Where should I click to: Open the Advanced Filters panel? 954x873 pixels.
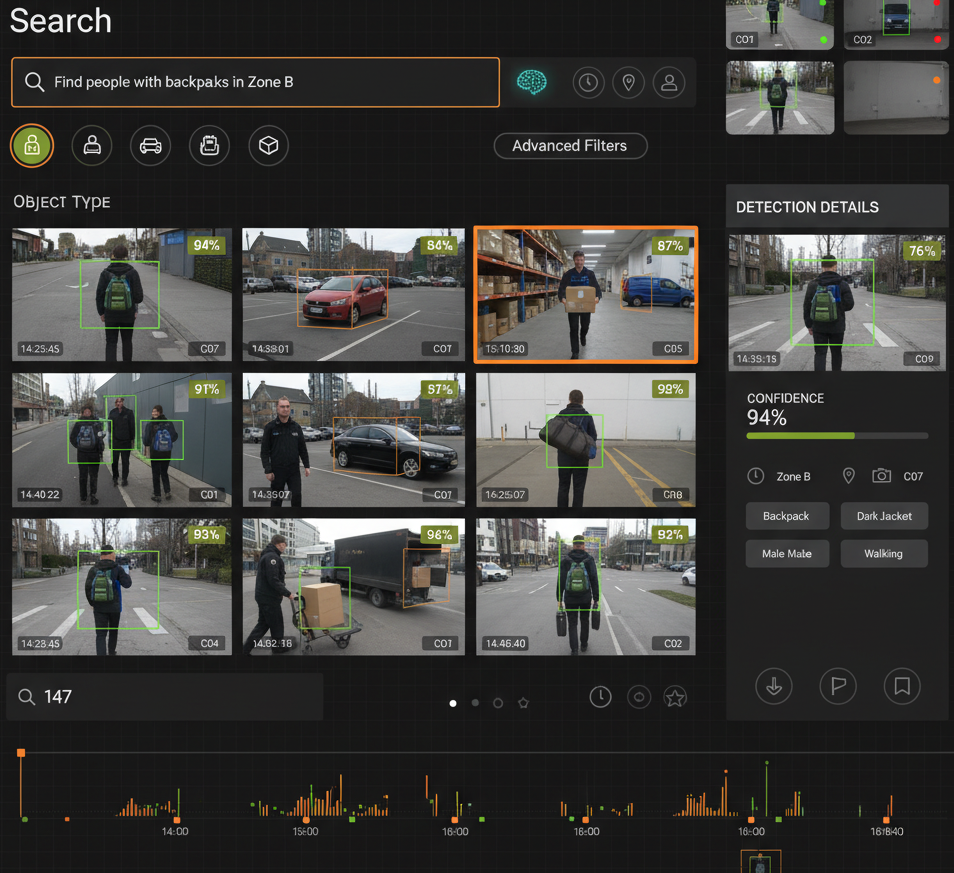coord(570,146)
